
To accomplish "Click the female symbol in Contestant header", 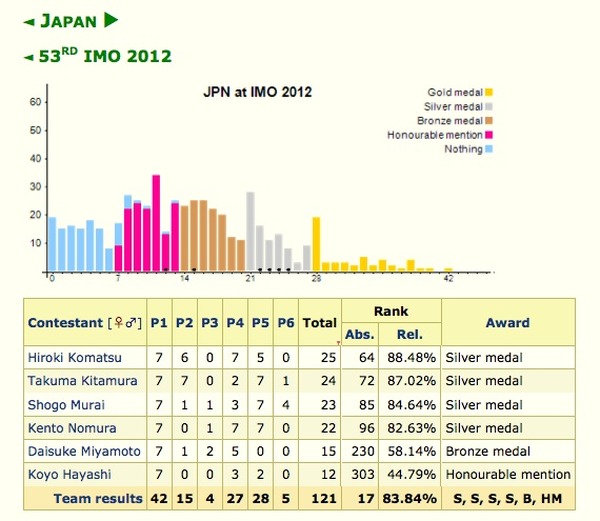I will pos(119,322).
